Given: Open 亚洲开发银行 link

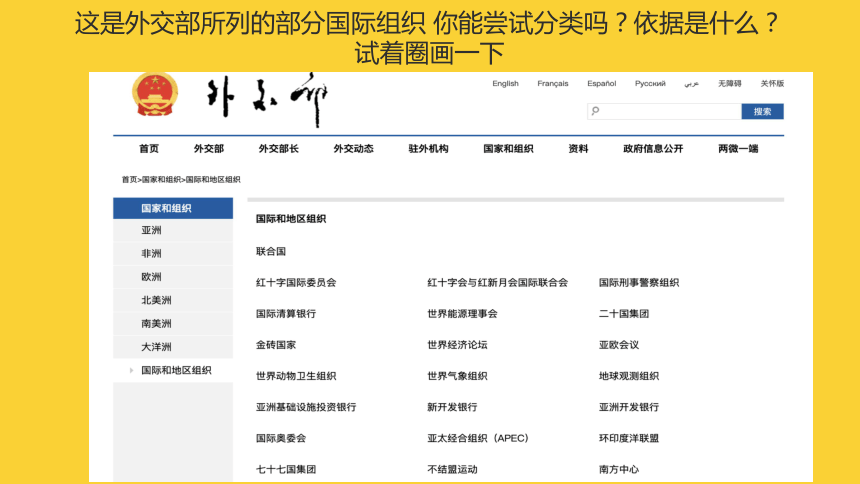Looking at the screenshot, I should click(629, 407).
